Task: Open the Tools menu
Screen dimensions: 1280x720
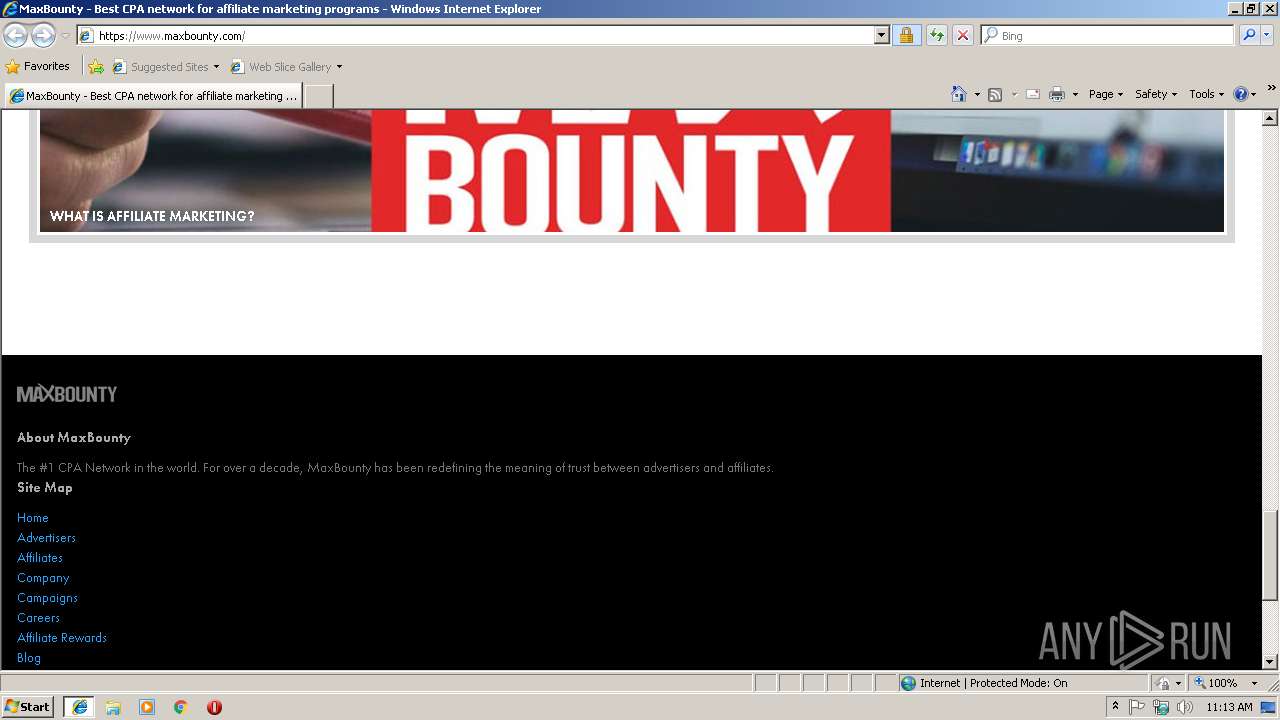Action: 1206,94
